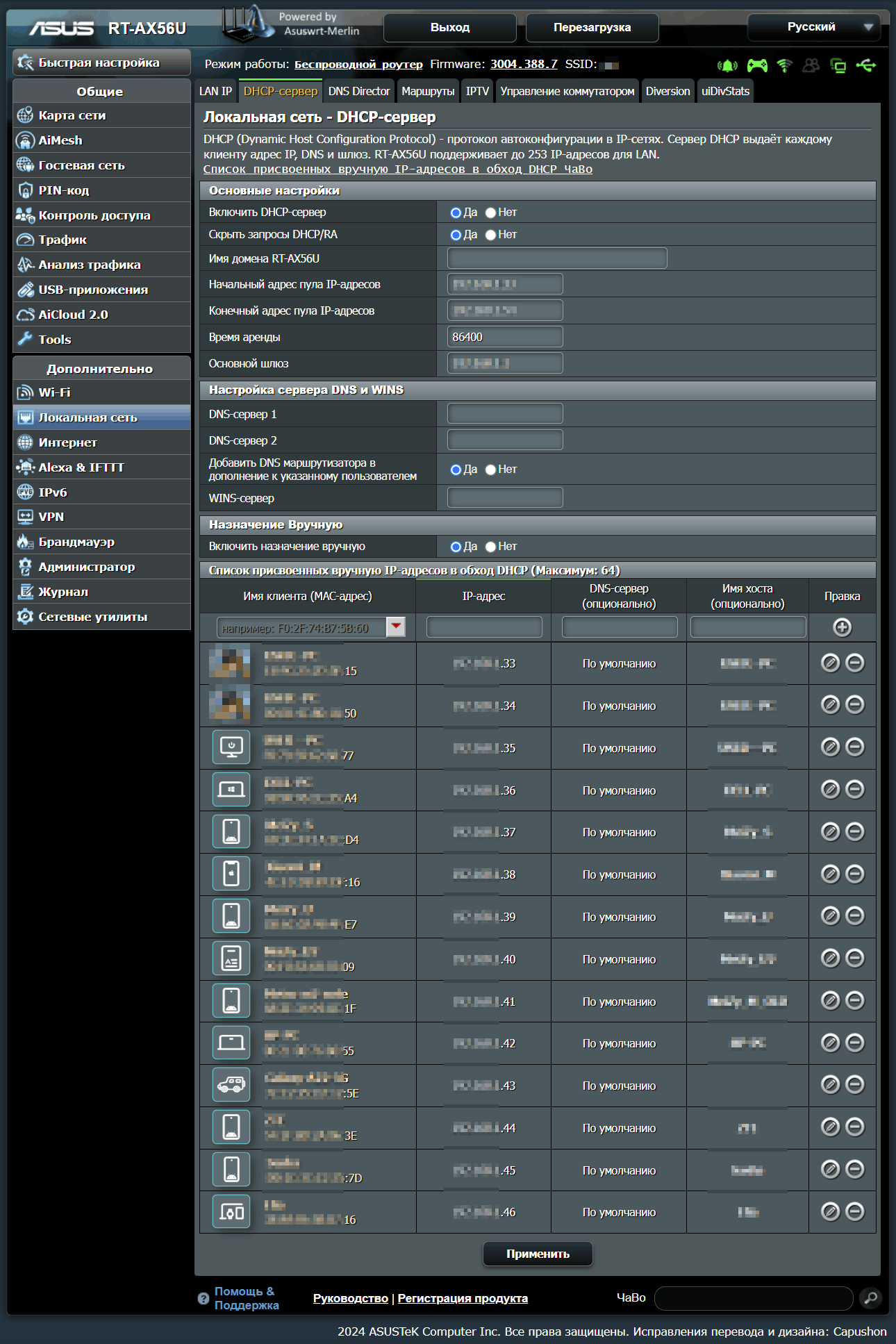Switch to LAN IP tab

point(215,91)
